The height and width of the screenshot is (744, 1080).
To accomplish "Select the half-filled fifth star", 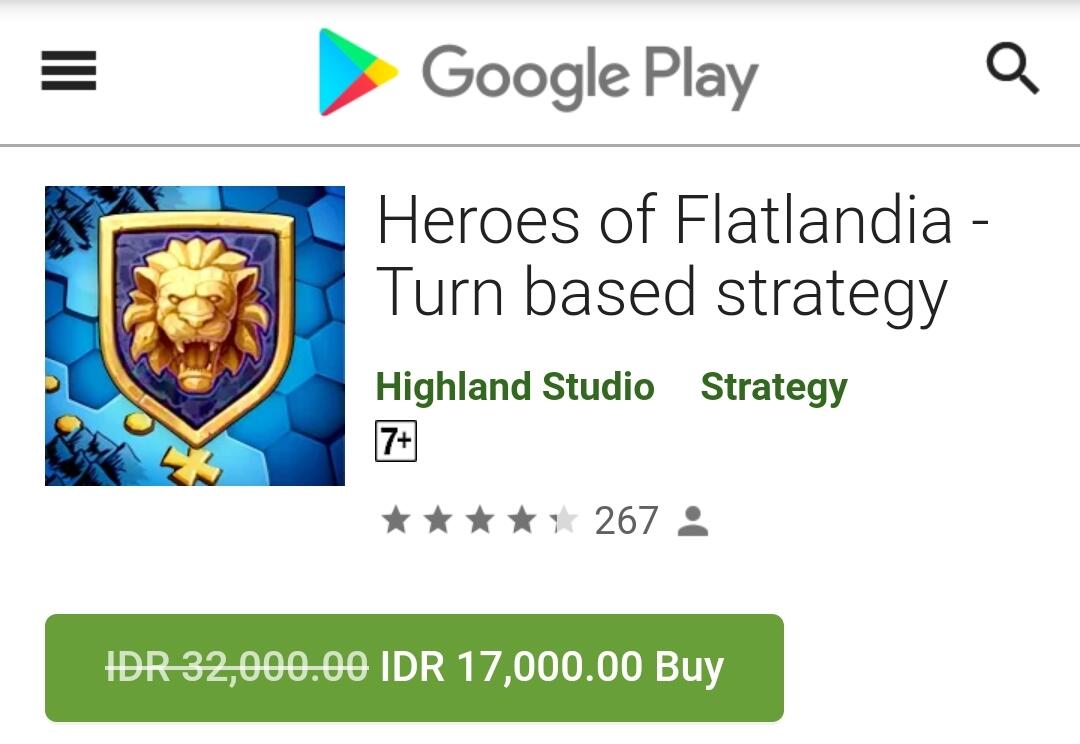I will 564,520.
